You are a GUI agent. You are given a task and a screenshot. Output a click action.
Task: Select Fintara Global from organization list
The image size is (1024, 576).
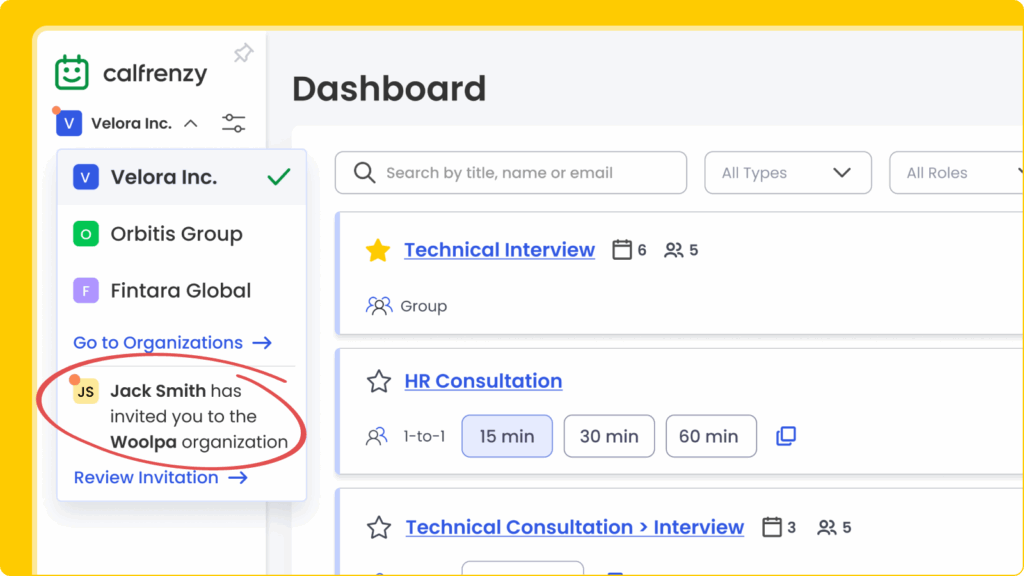click(180, 291)
